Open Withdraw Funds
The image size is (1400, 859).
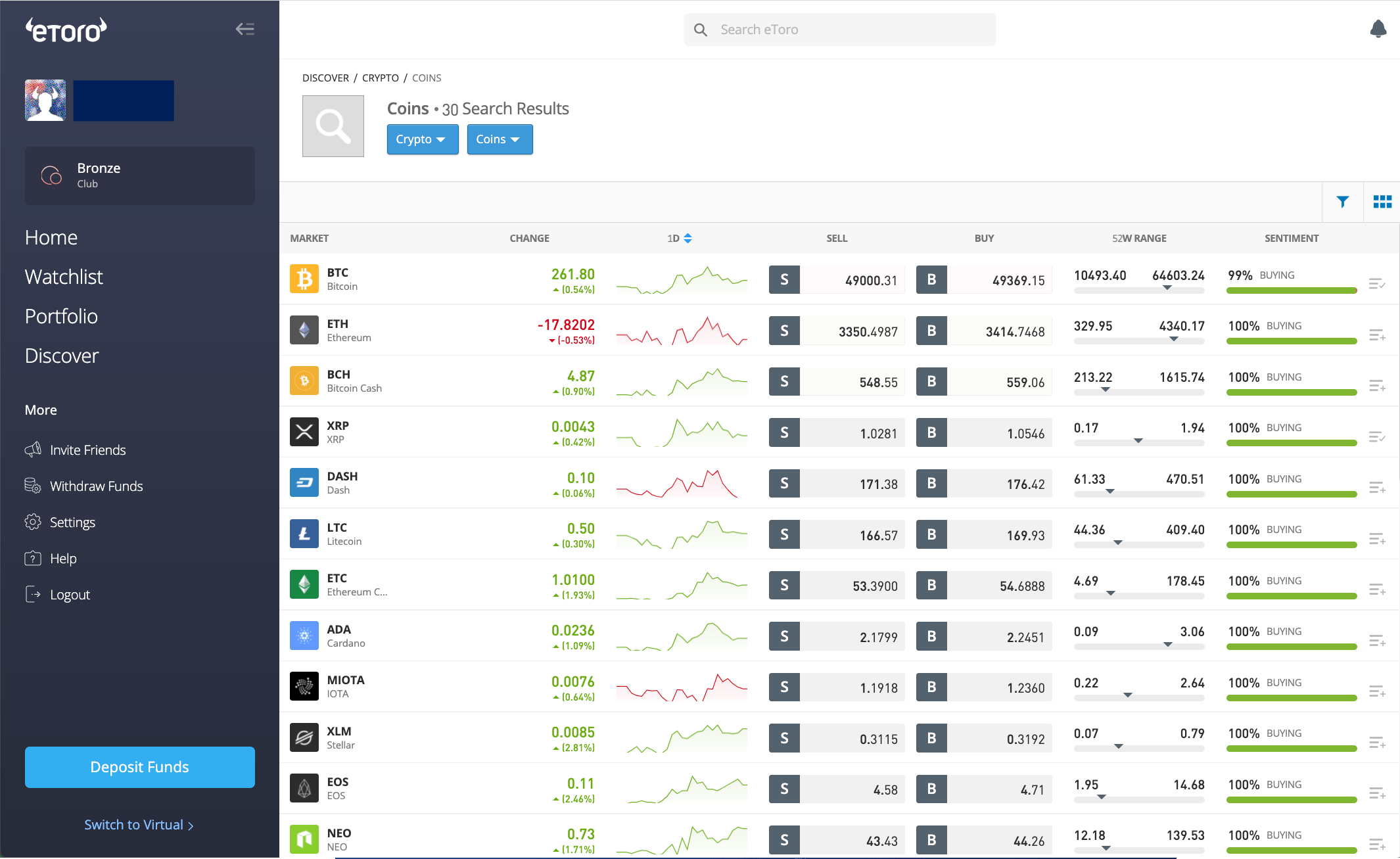[83, 486]
